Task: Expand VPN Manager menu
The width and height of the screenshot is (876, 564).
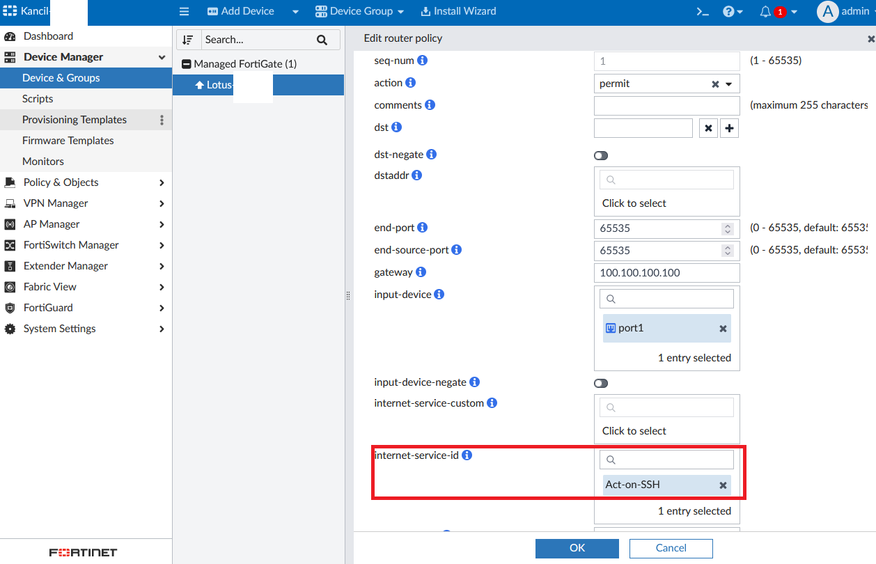Action: [x=161, y=203]
